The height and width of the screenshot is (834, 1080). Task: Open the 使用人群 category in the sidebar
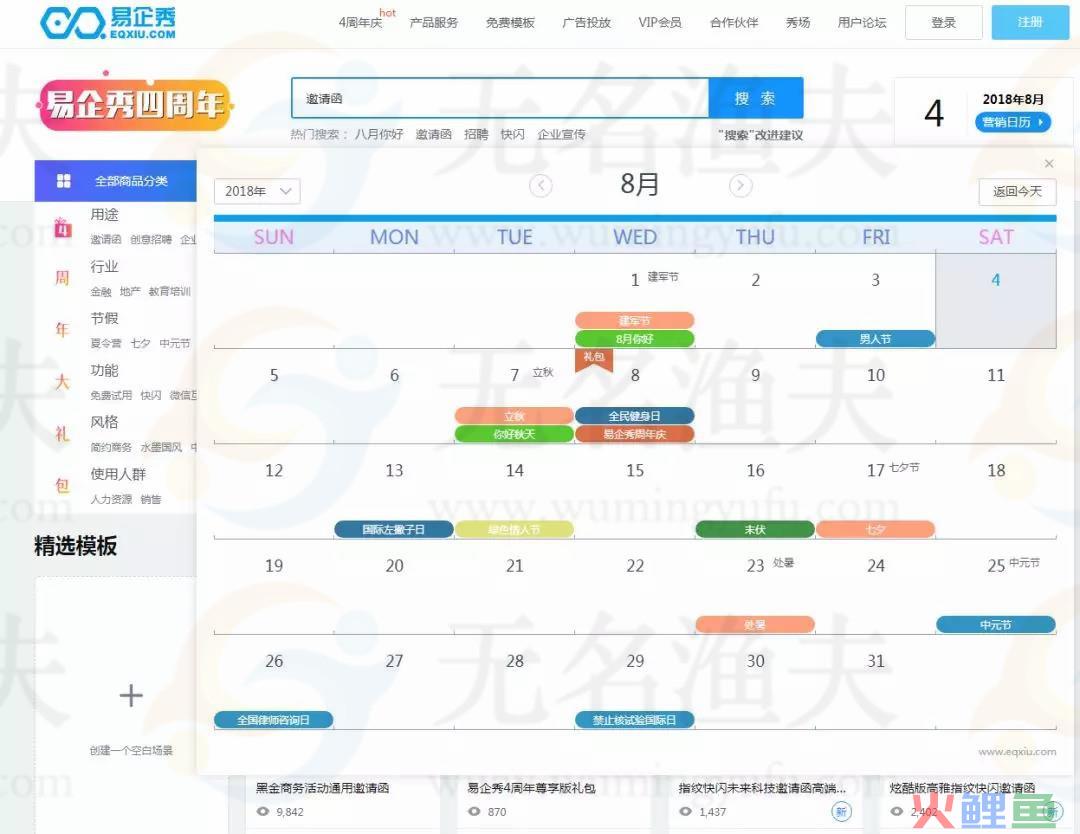(x=118, y=474)
